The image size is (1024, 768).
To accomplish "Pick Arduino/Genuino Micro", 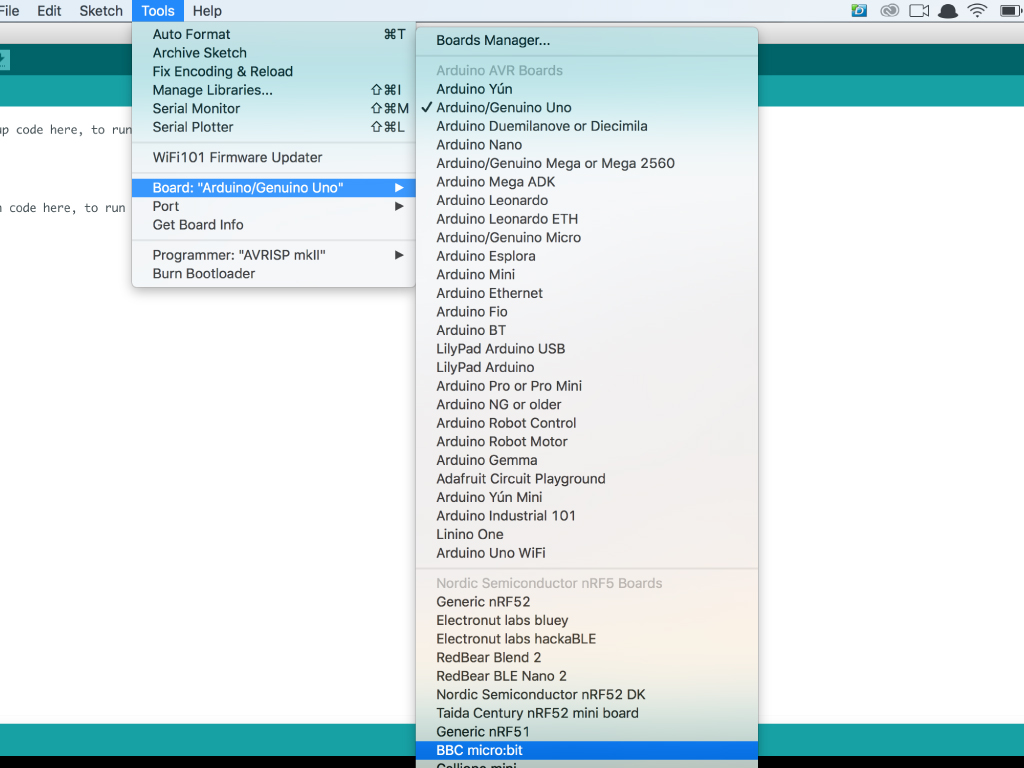I will 586,238.
